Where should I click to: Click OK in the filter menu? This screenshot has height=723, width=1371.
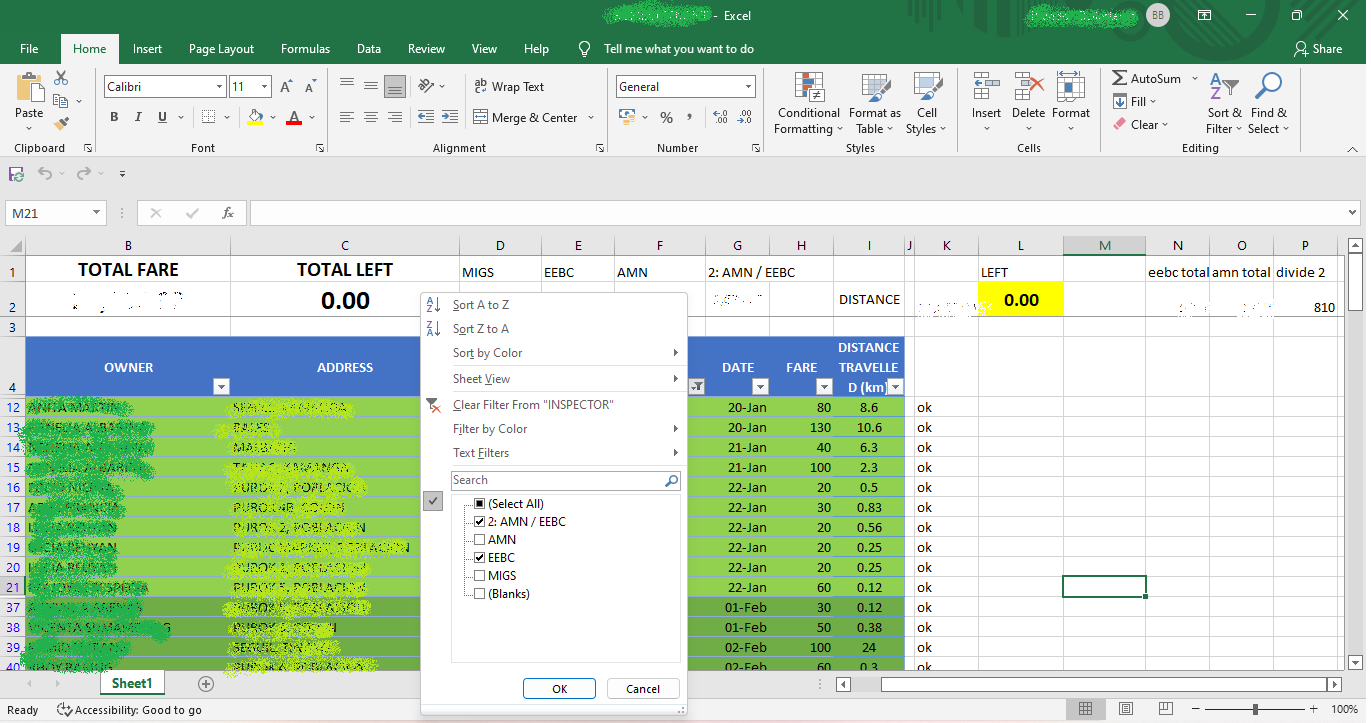pos(559,689)
